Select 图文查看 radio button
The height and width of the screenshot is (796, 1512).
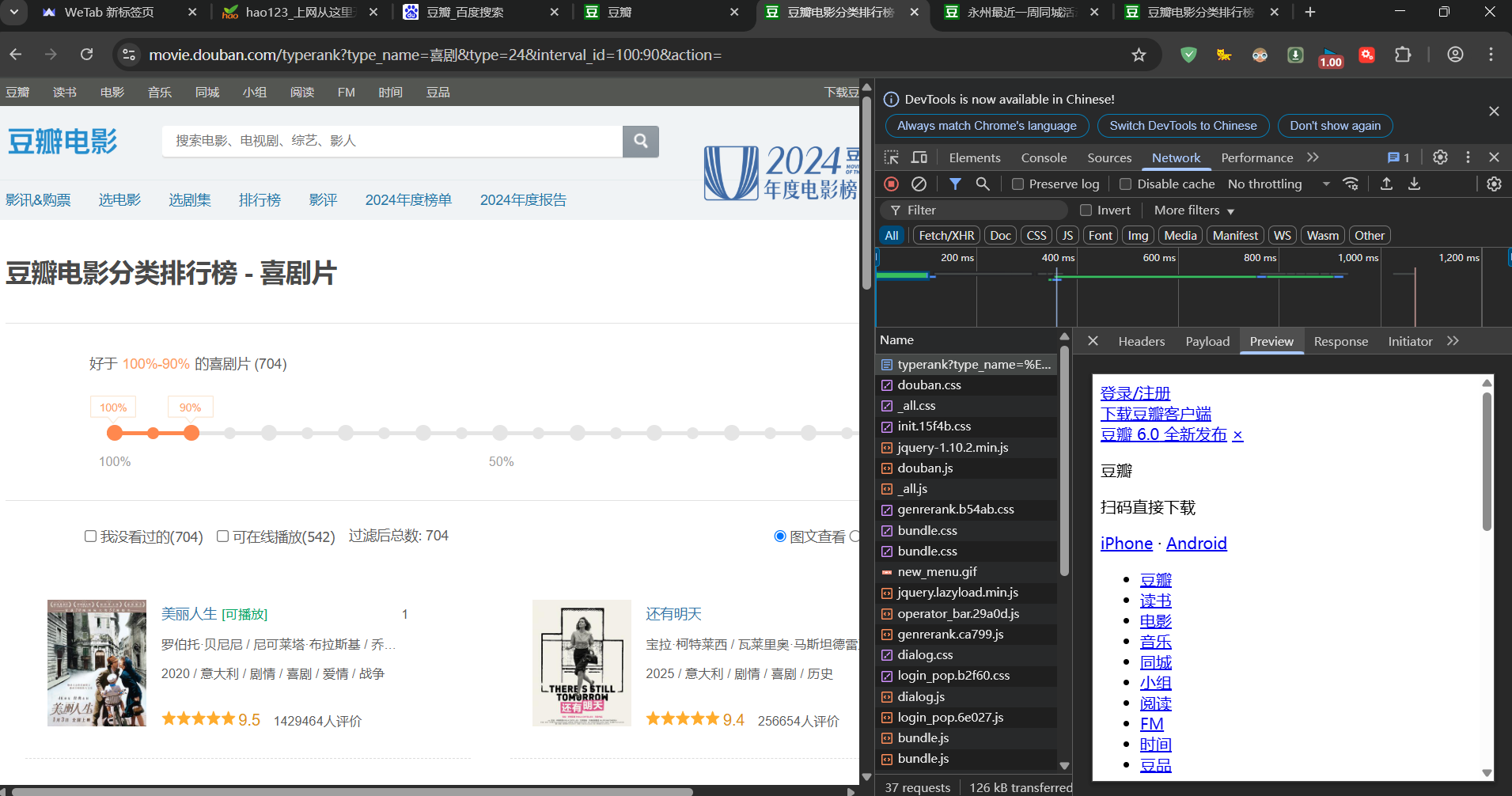tap(780, 536)
